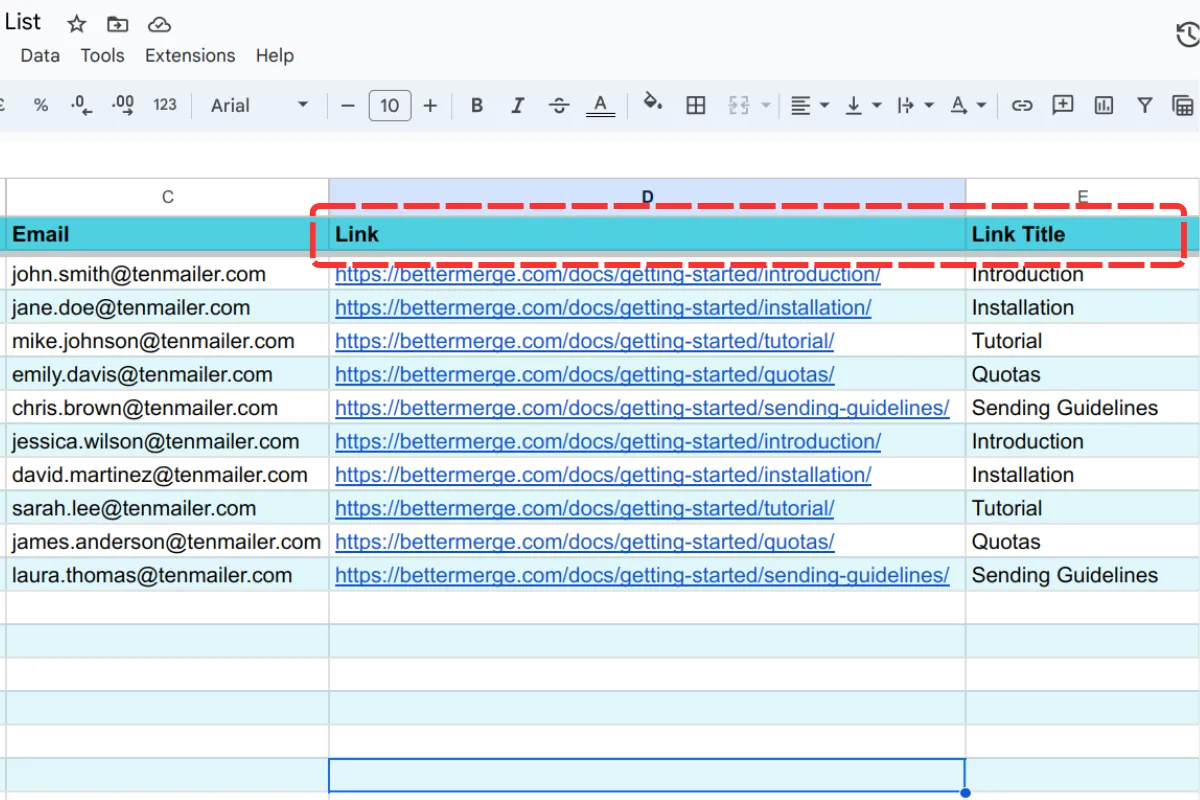
Task: Apply strikethrough to selected text
Action: (559, 105)
